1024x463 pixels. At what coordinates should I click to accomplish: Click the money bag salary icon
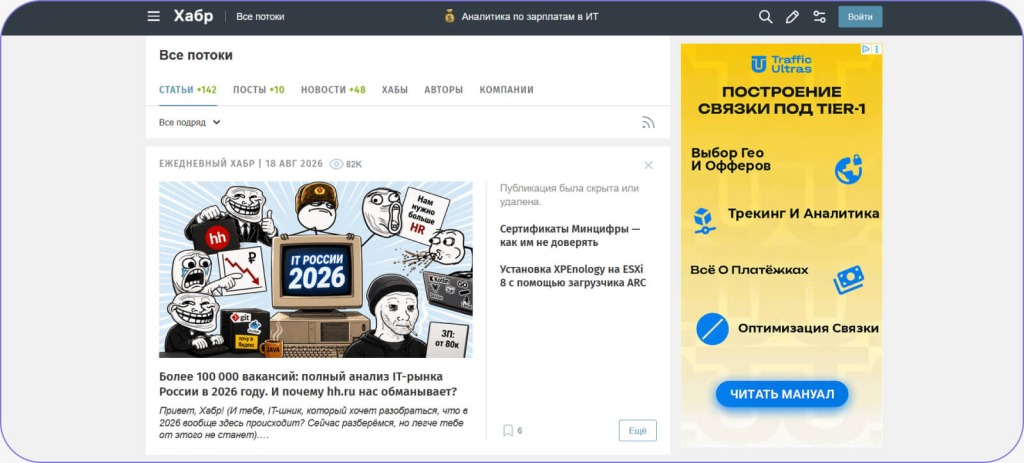click(449, 16)
